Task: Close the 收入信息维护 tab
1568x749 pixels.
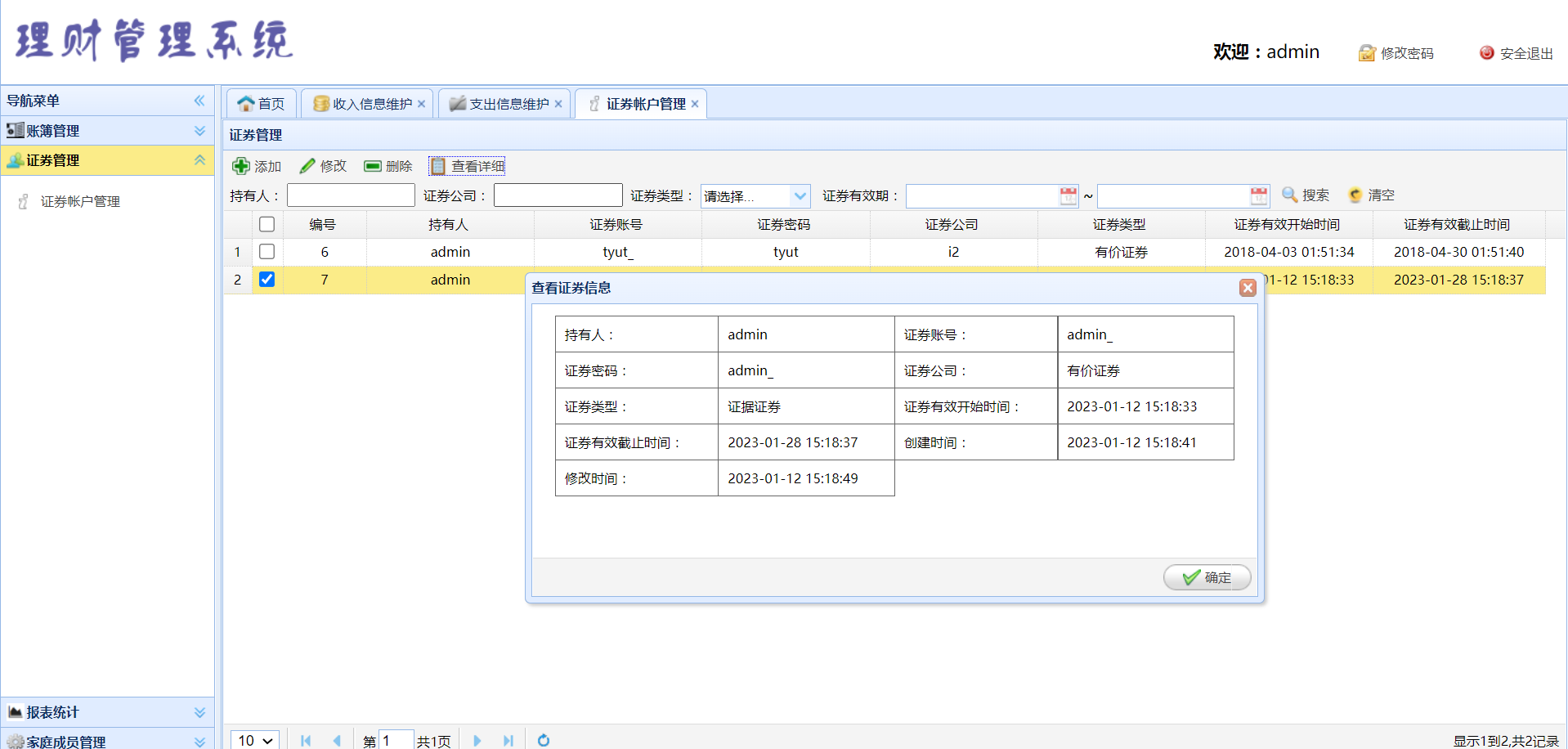Action: pyautogui.click(x=422, y=104)
